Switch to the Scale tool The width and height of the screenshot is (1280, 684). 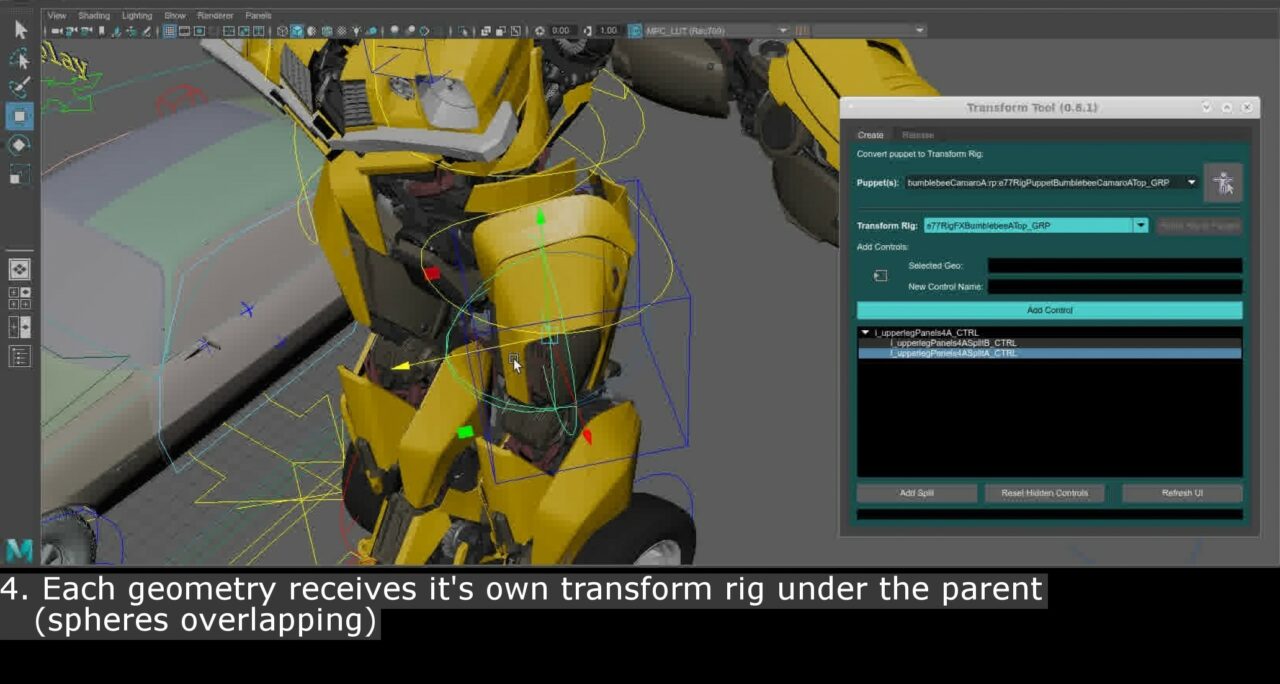(x=20, y=174)
